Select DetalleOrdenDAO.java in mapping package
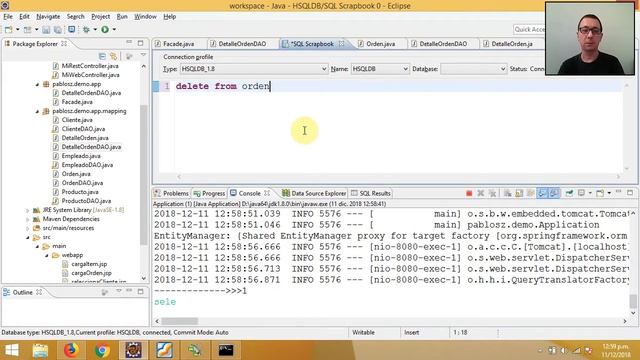The height and width of the screenshot is (360, 640). [x=91, y=147]
